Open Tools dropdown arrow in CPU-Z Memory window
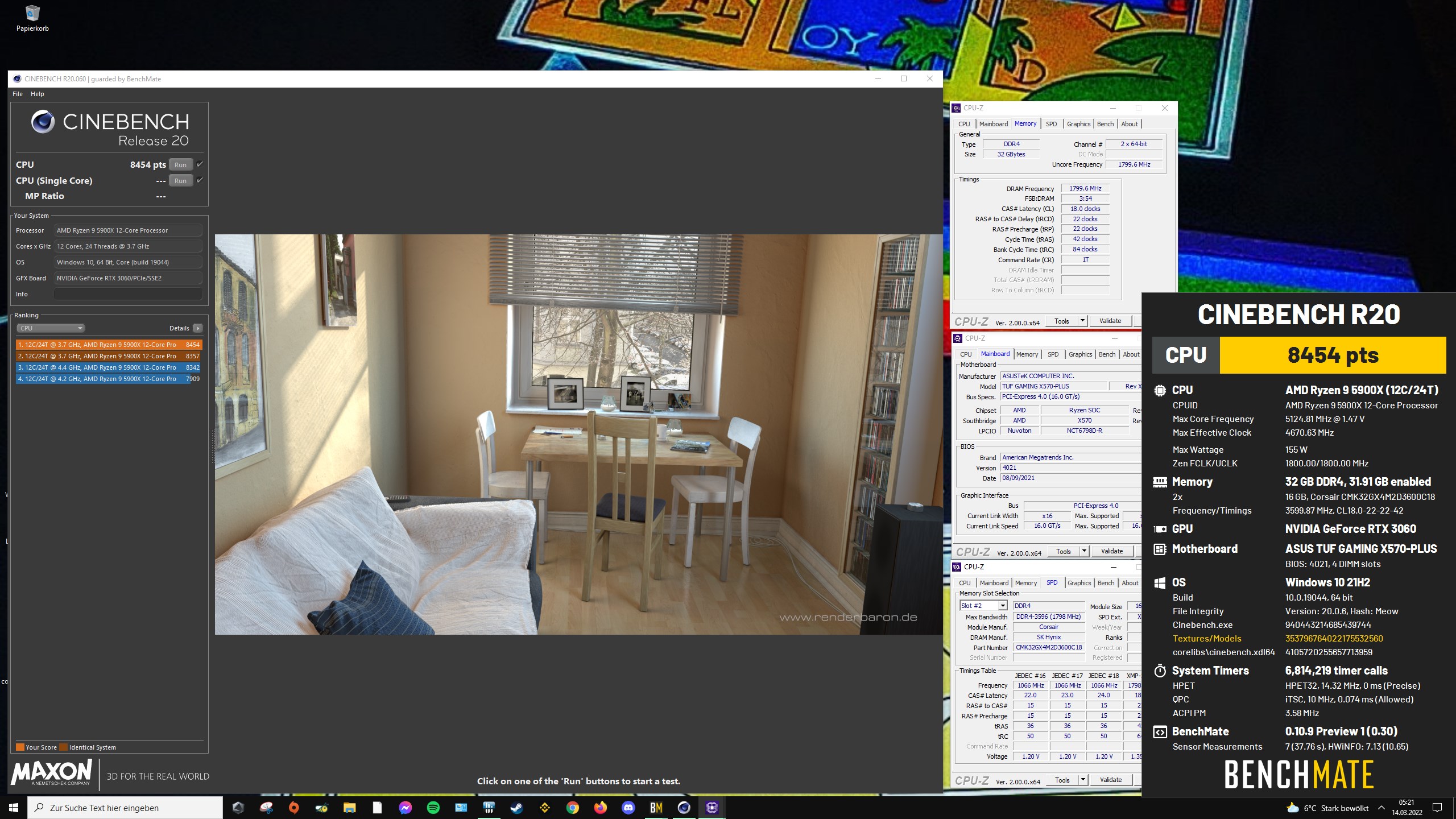 pos(1082,321)
